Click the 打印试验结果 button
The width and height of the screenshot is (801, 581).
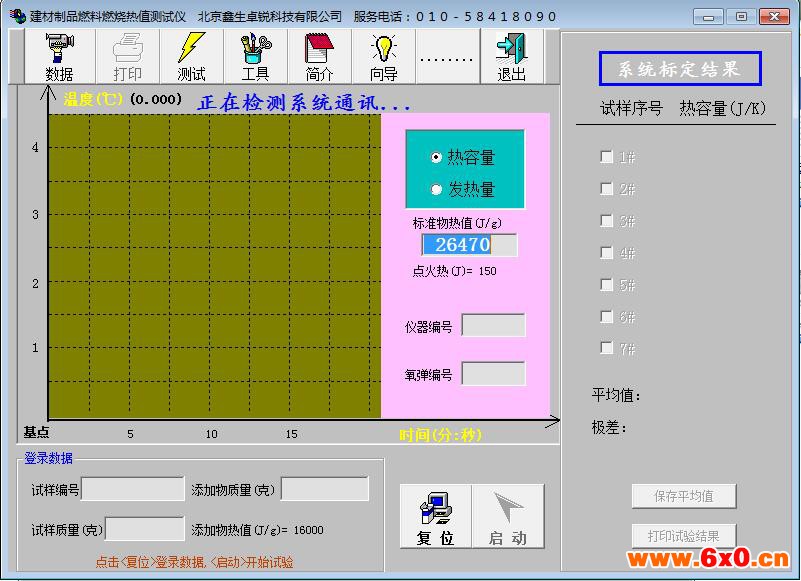tap(684, 536)
